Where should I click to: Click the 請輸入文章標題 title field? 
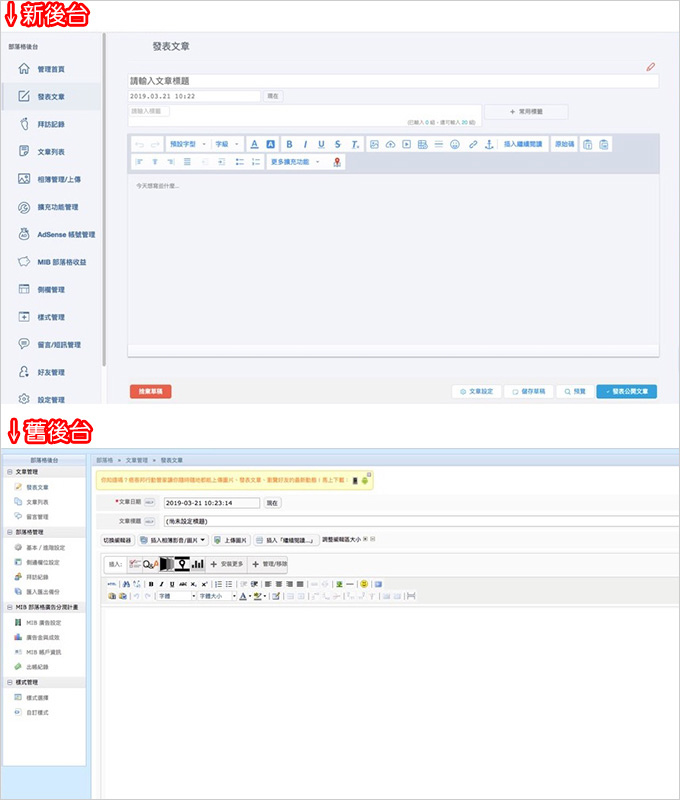pyautogui.click(x=393, y=81)
